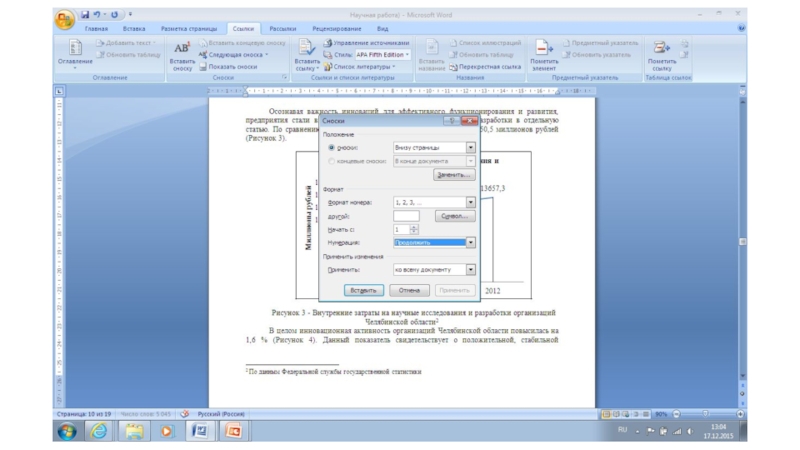Switch to the Рецензирование tab
800x450 pixels.
coord(337,29)
